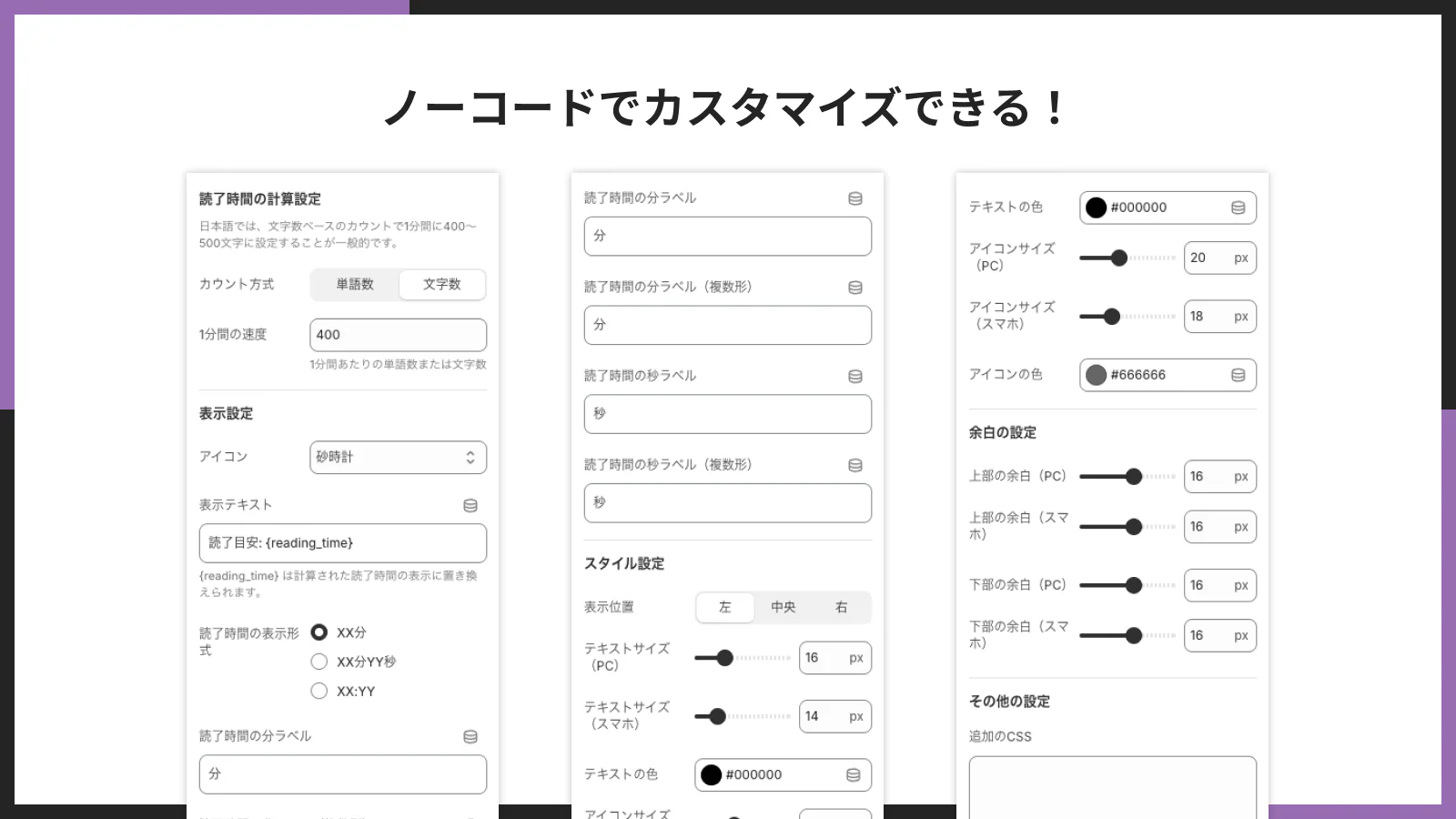Click the dynamic source icon beside 表示テキスト
The height and width of the screenshot is (819, 1456).
(470, 505)
